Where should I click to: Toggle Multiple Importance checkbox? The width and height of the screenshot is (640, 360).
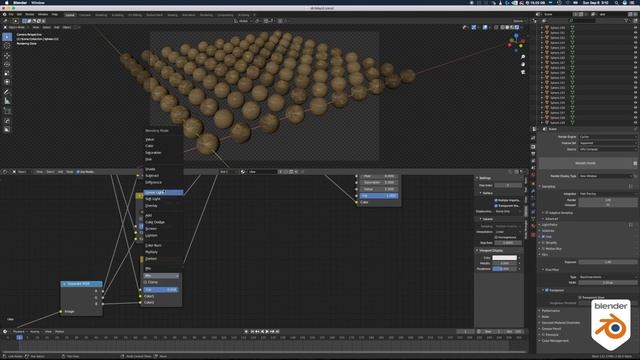(x=496, y=200)
